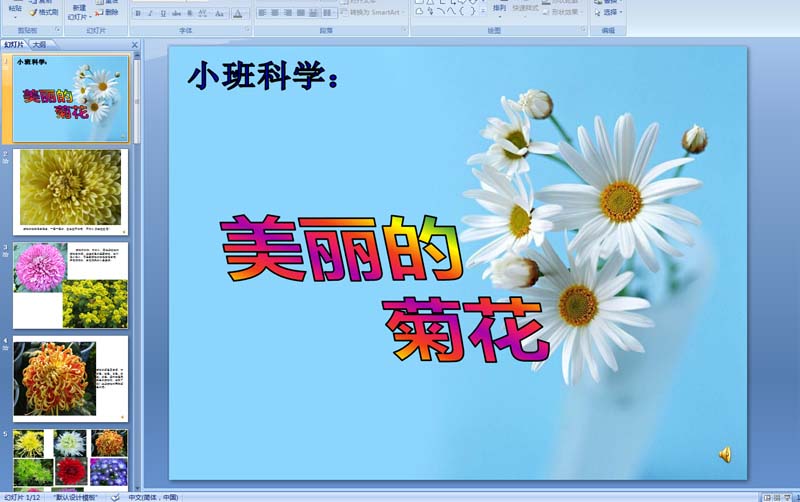Switch to Slide Sorter view
The height and width of the screenshot is (502, 800).
[777, 497]
